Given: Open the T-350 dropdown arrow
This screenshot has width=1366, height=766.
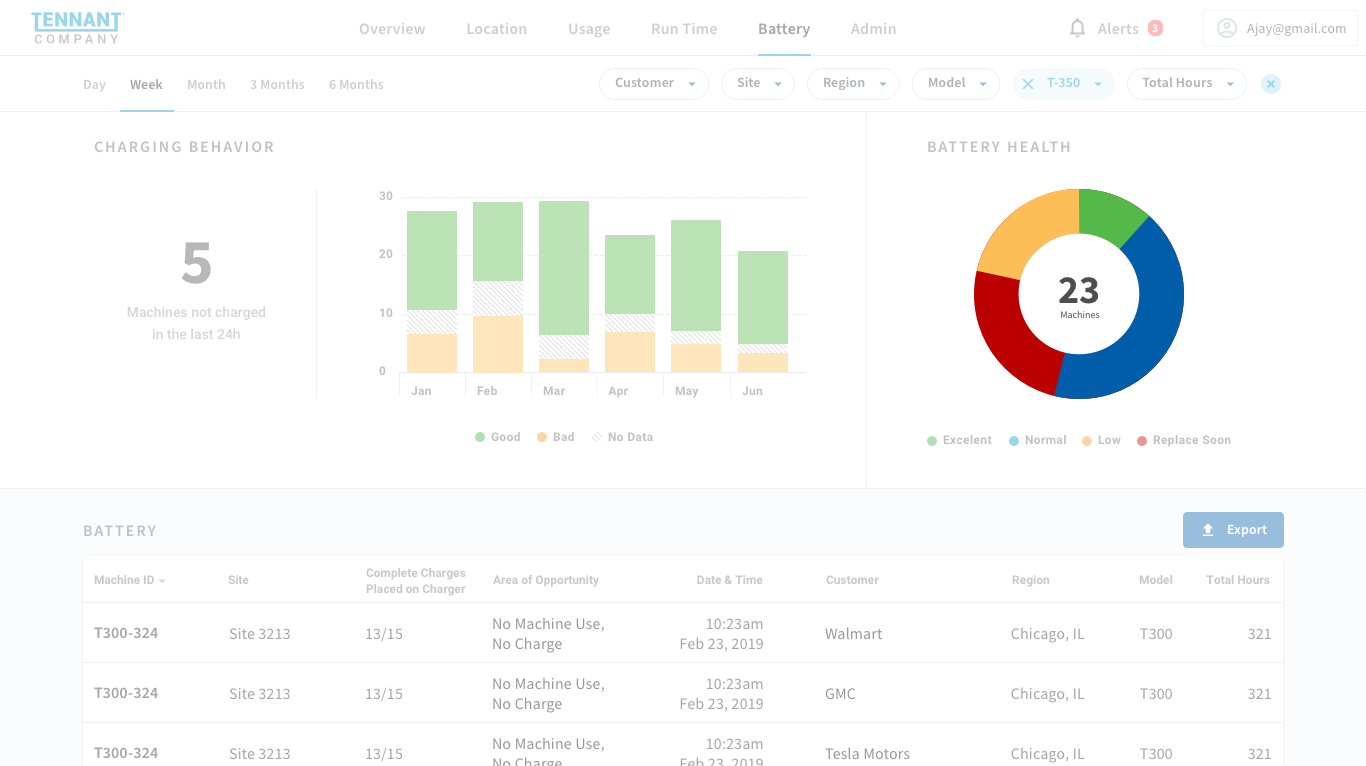Looking at the screenshot, I should 1098,84.
